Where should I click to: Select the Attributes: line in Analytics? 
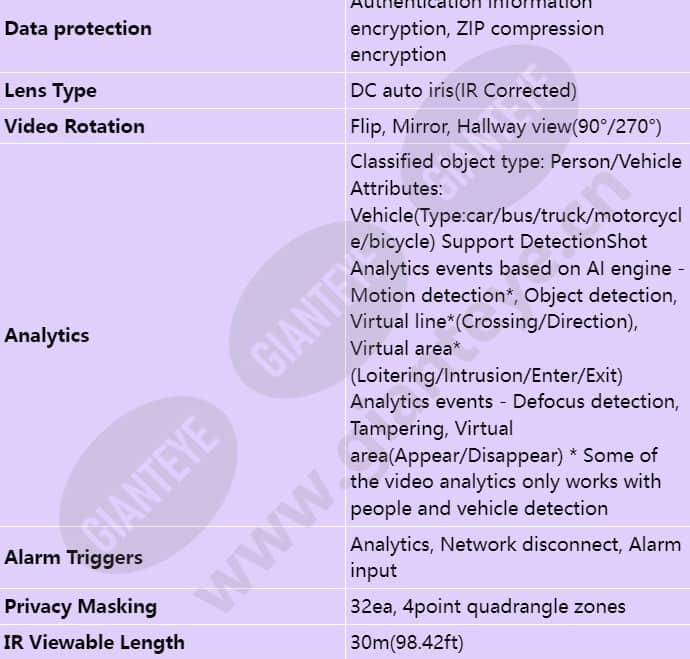[396, 189]
